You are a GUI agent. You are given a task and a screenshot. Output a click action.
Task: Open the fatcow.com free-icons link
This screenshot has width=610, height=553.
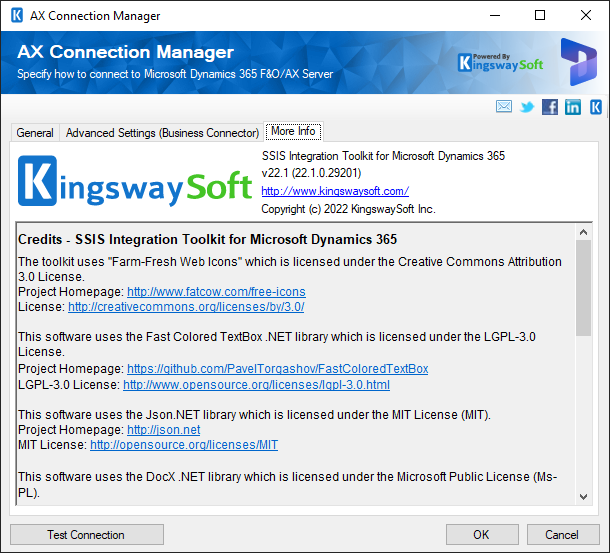[216, 291]
